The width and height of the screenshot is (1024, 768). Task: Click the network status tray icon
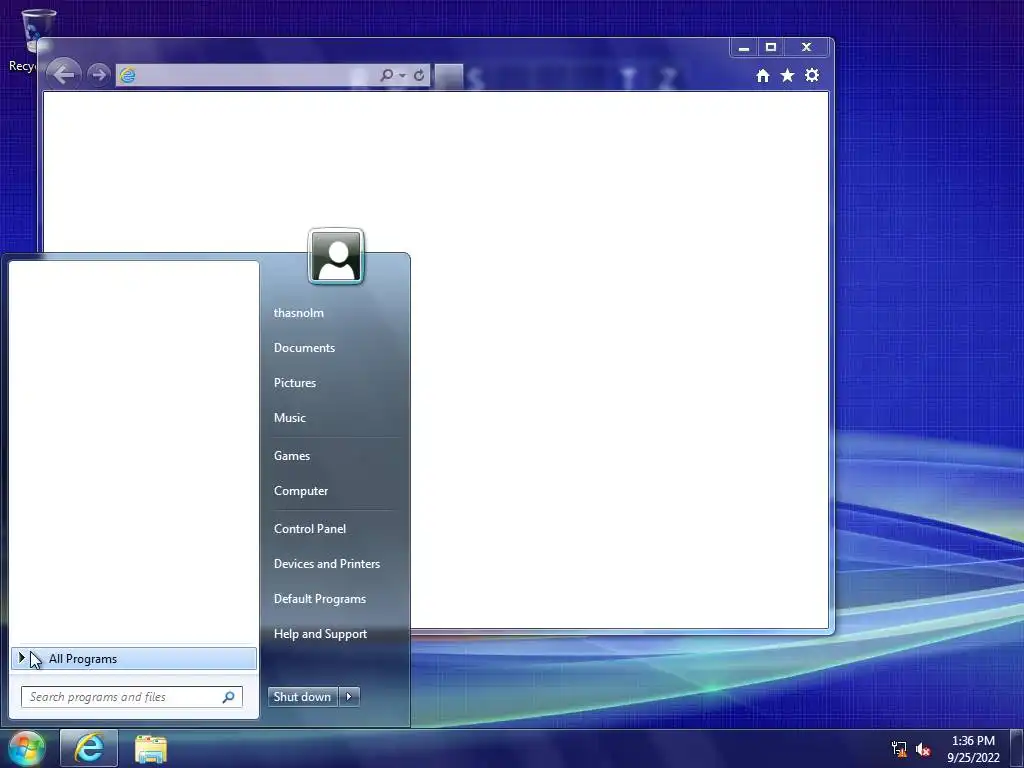(899, 749)
